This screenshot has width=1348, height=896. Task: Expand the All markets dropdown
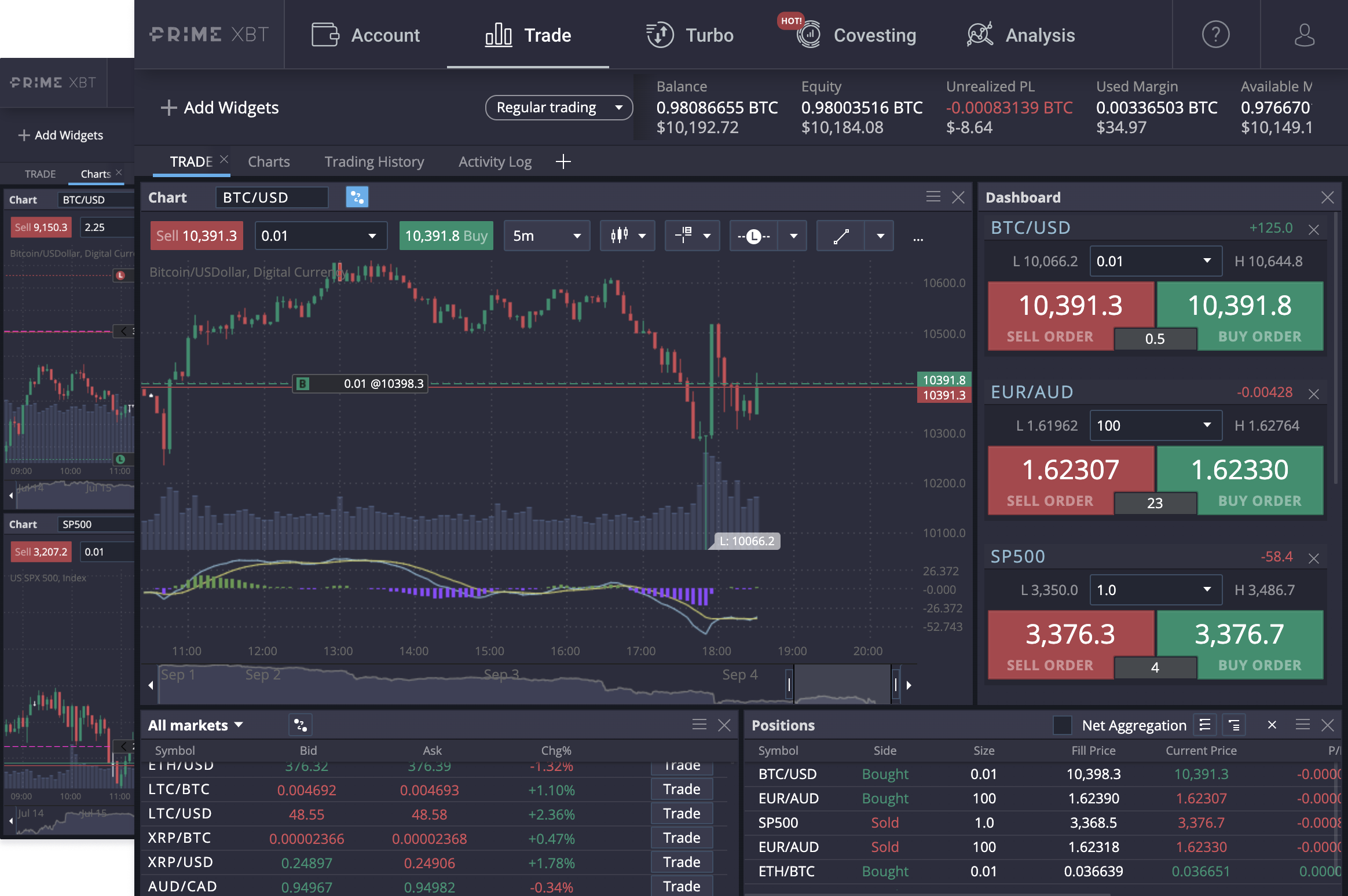(x=196, y=725)
